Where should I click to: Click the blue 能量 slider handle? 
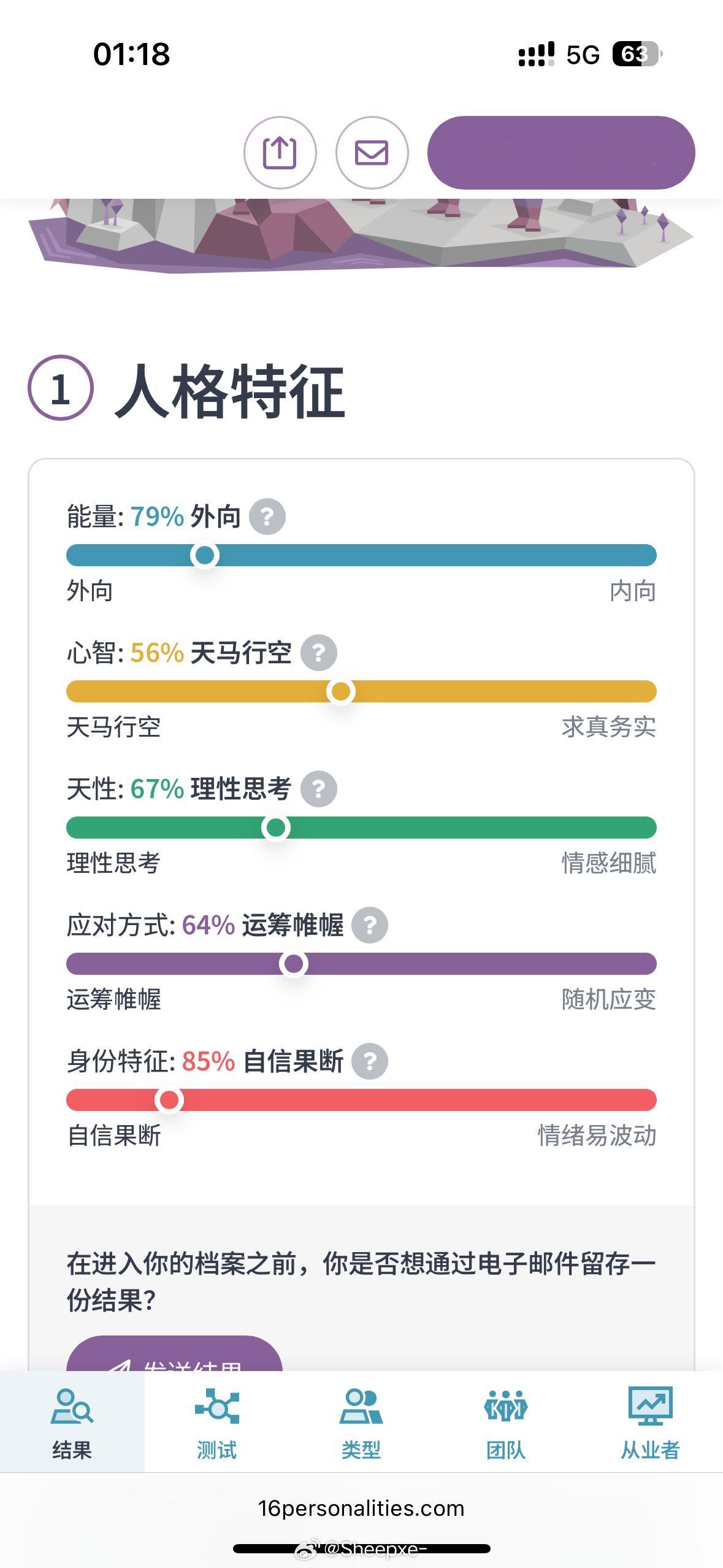(205, 555)
